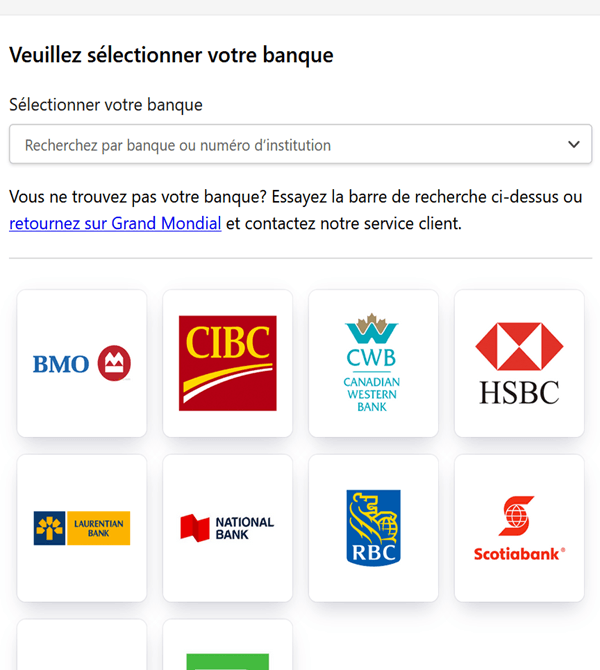Click the "Veuillez sélectionner votre banque" heading
600x670 pixels.
coord(171,55)
